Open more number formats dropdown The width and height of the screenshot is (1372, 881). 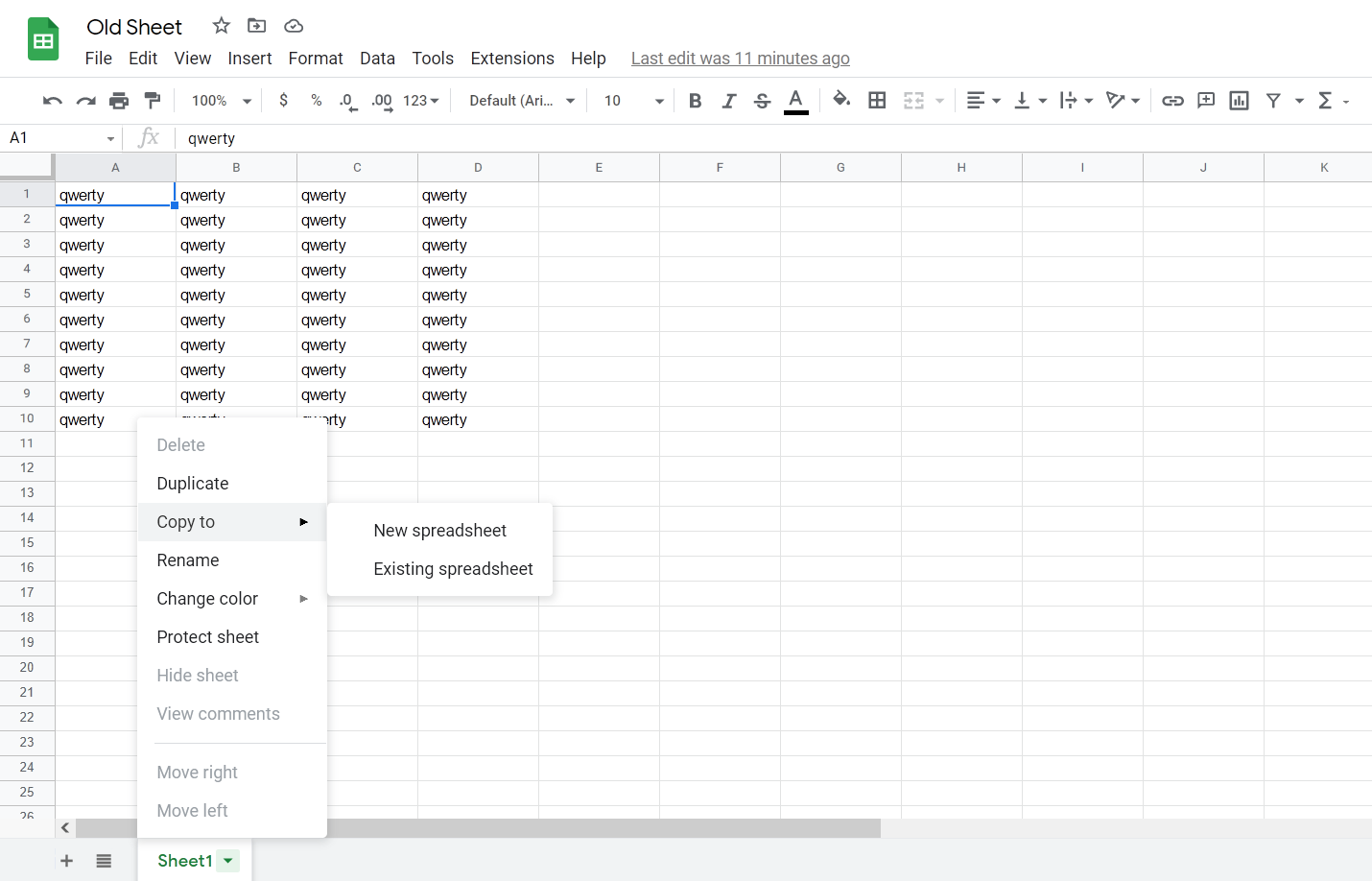[x=421, y=101]
